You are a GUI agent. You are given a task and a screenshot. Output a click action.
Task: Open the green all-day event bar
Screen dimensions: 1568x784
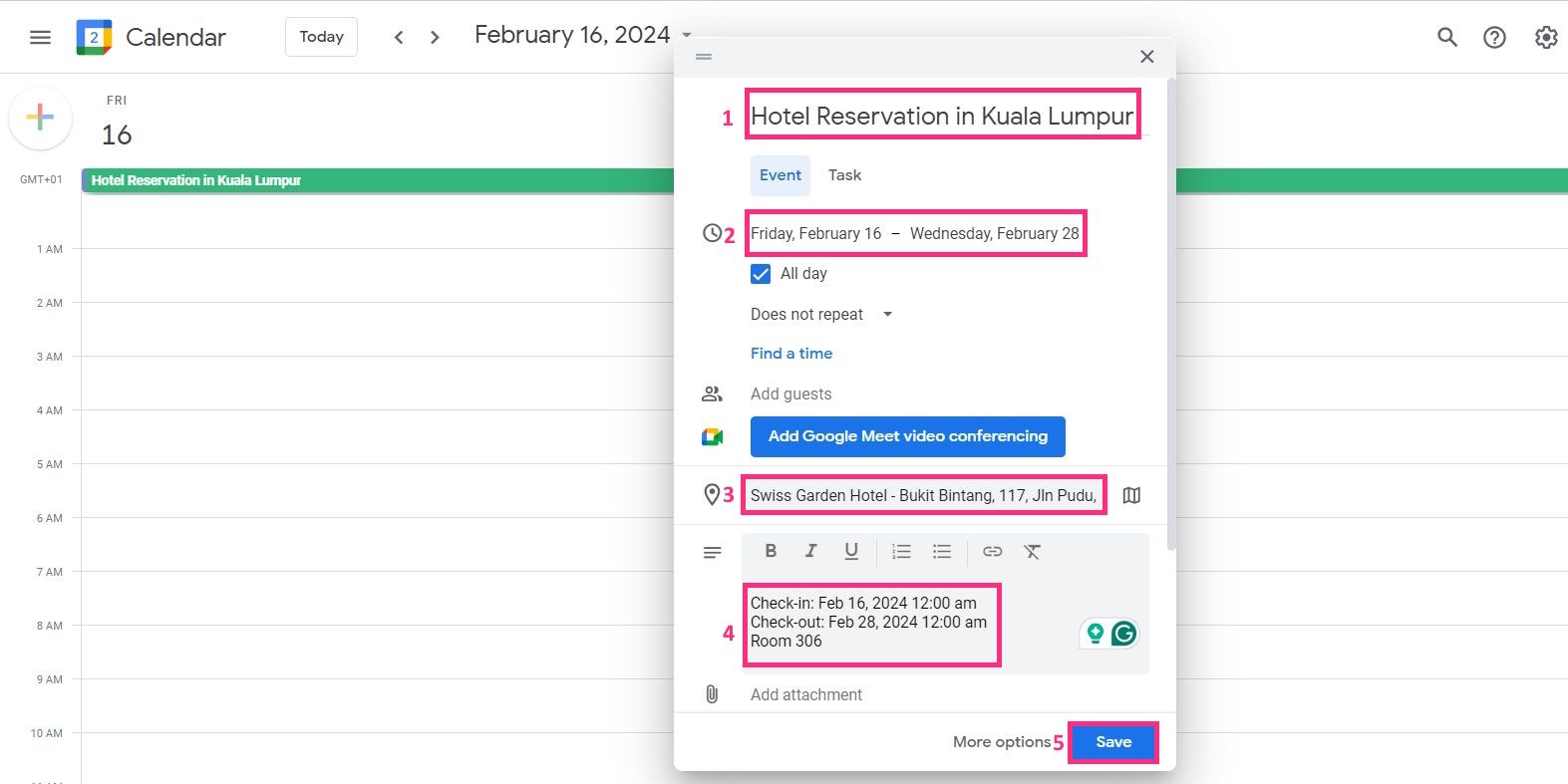click(379, 180)
